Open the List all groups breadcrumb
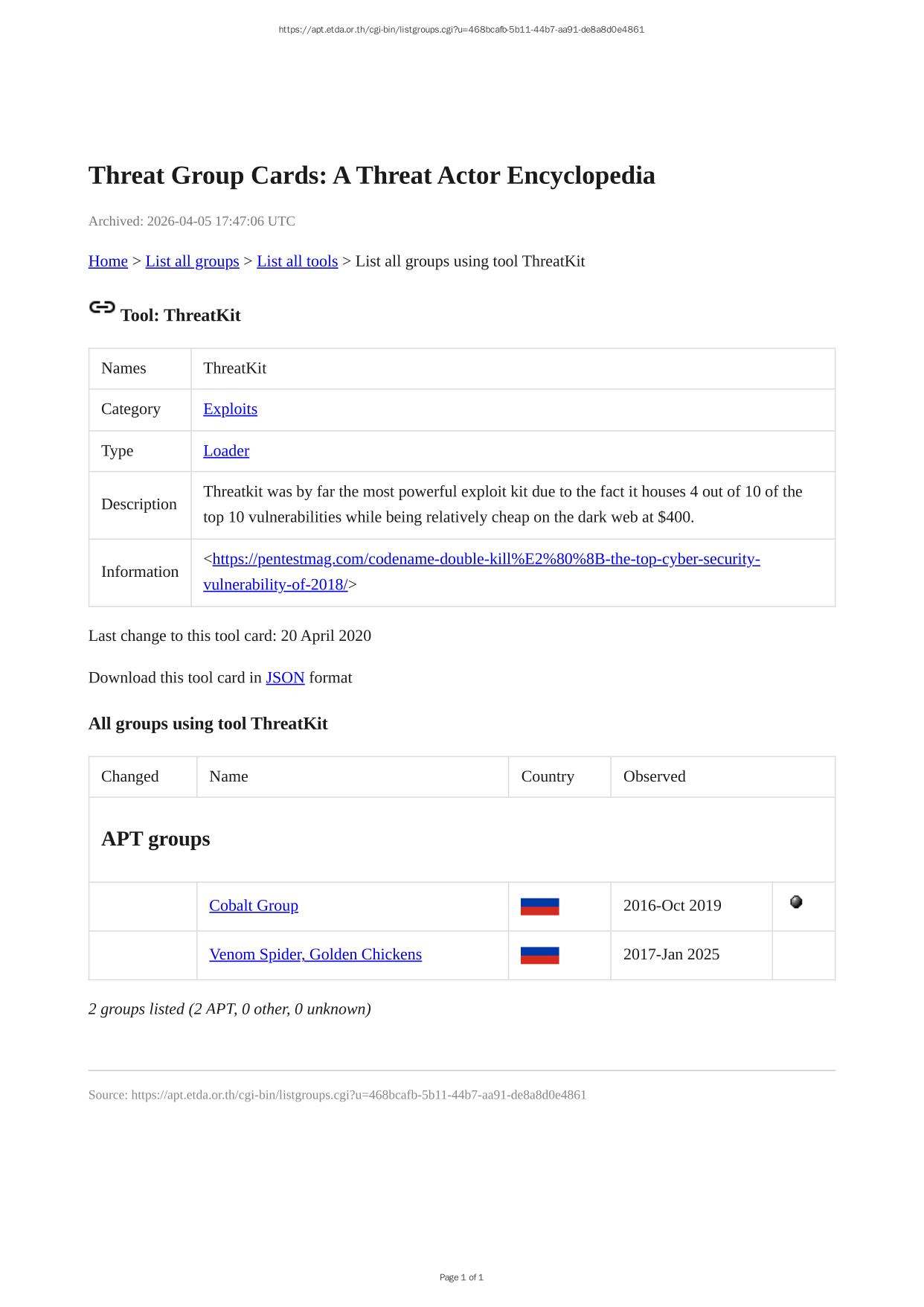 [x=192, y=261]
